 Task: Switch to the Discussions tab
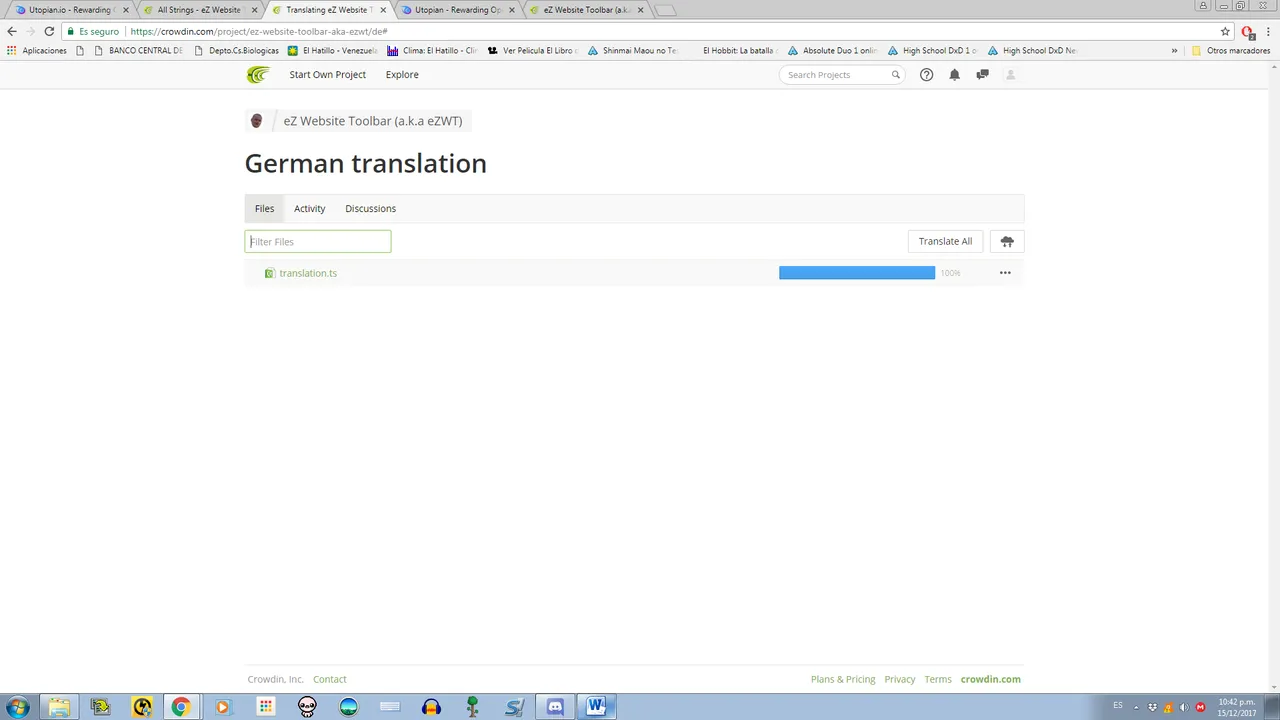pos(370,209)
